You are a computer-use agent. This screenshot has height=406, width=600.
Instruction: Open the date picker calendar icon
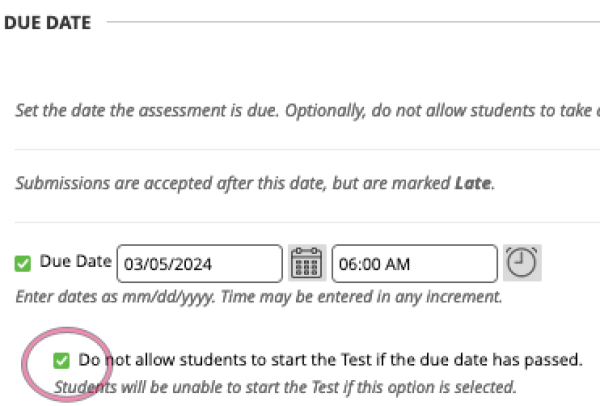pyautogui.click(x=307, y=263)
